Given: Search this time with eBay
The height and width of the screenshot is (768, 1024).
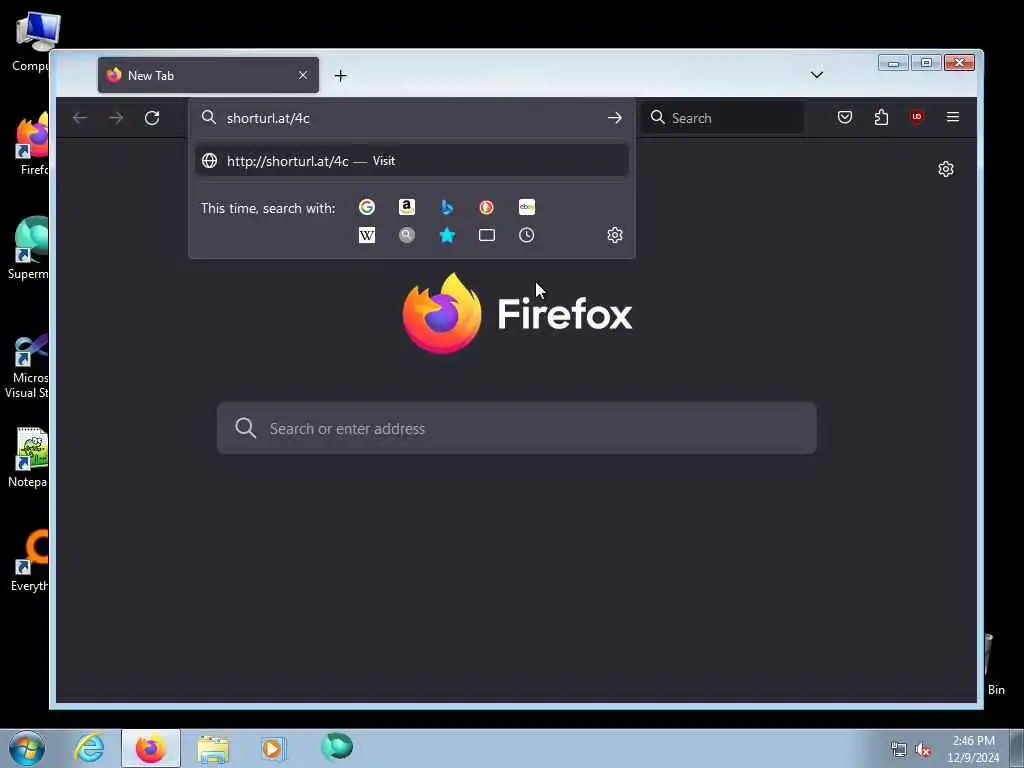Looking at the screenshot, I should pyautogui.click(x=526, y=208).
